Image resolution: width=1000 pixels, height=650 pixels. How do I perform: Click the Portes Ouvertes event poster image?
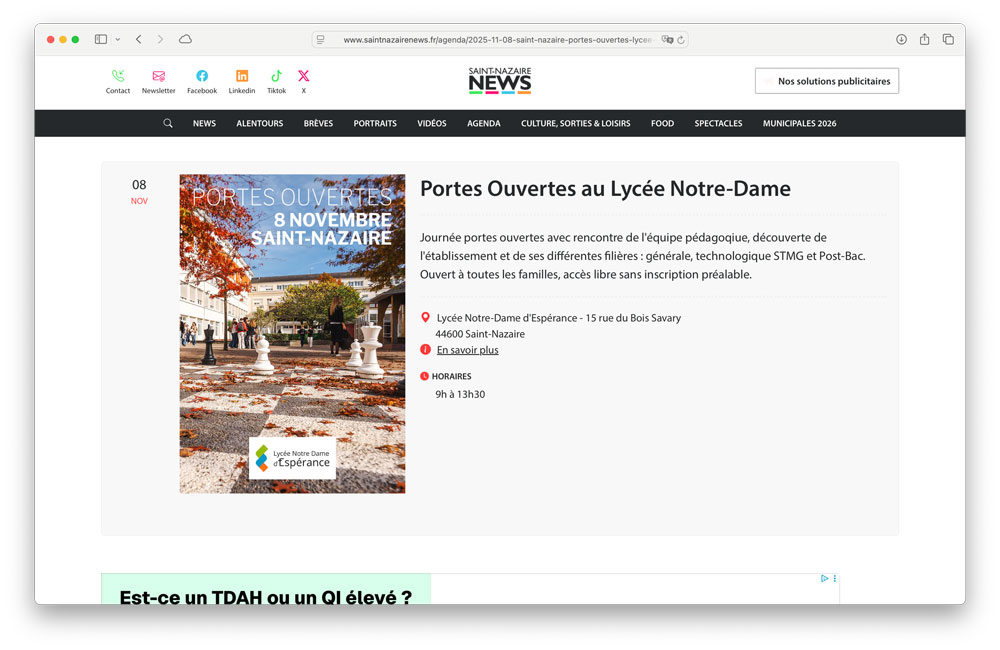pos(292,334)
